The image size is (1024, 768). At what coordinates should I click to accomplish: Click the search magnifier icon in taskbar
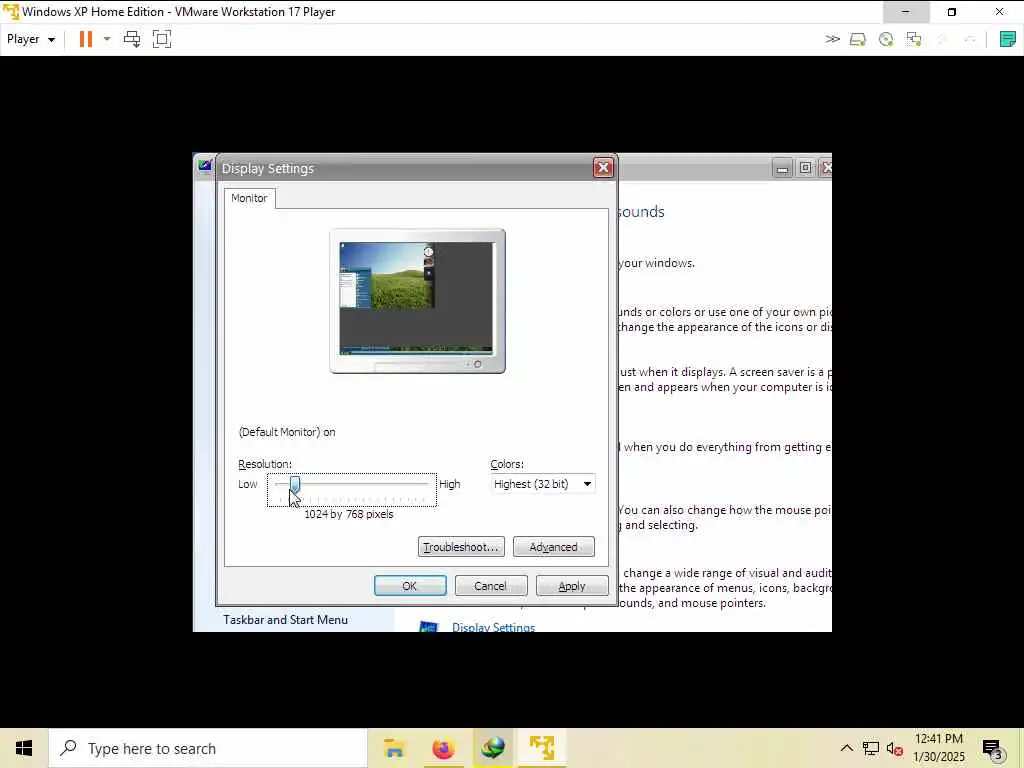69,748
